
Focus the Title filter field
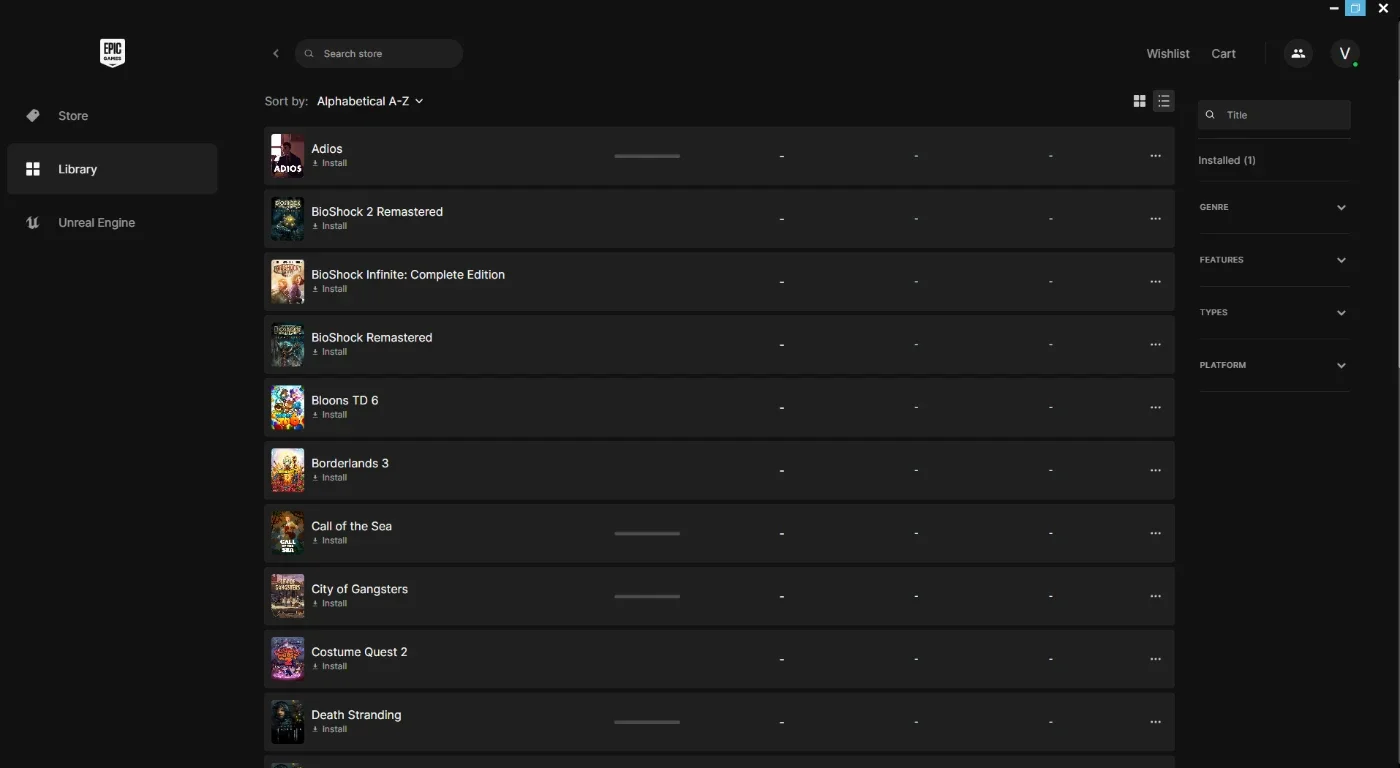(x=1274, y=115)
